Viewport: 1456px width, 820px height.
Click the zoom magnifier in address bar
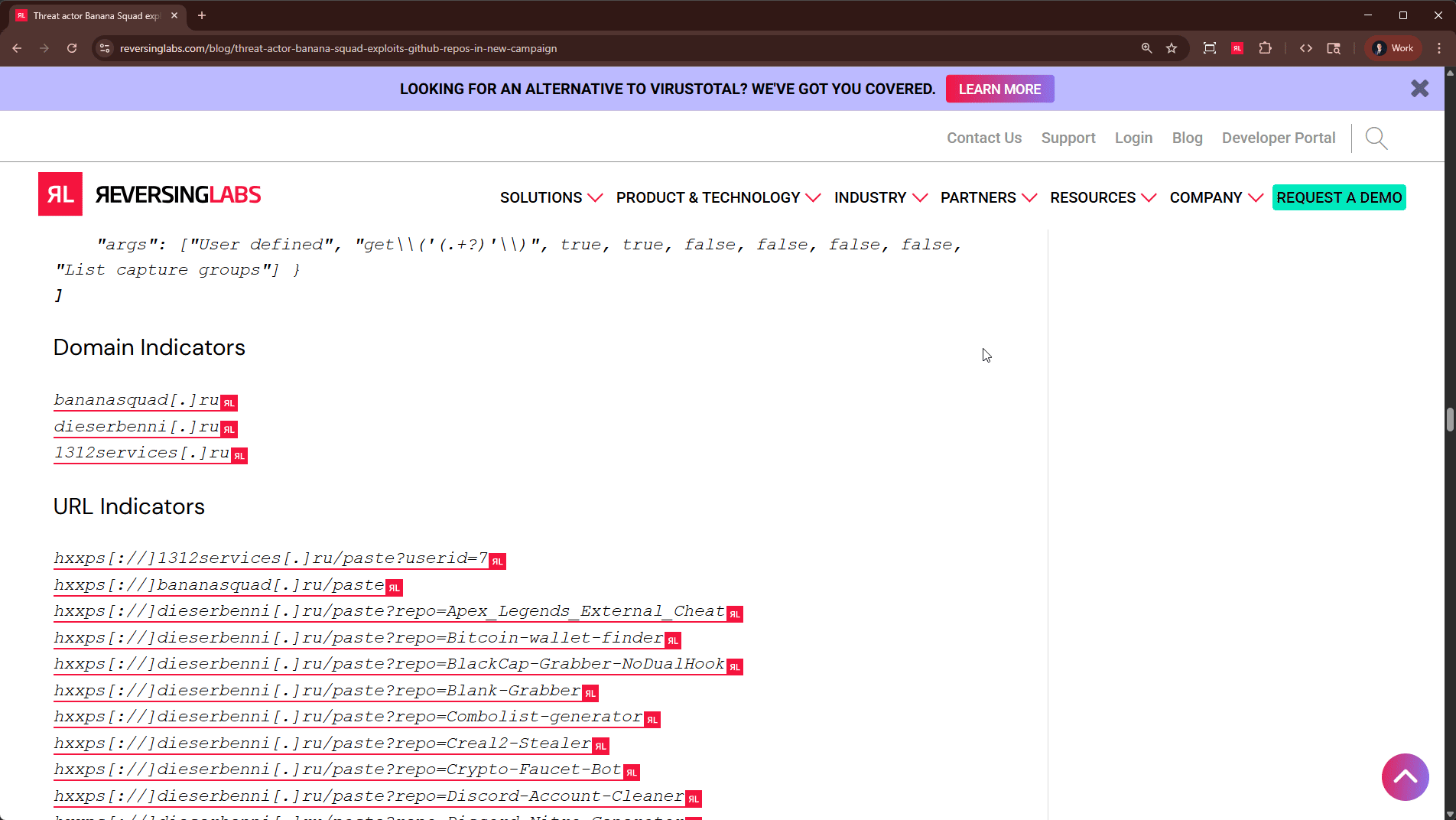1146,48
